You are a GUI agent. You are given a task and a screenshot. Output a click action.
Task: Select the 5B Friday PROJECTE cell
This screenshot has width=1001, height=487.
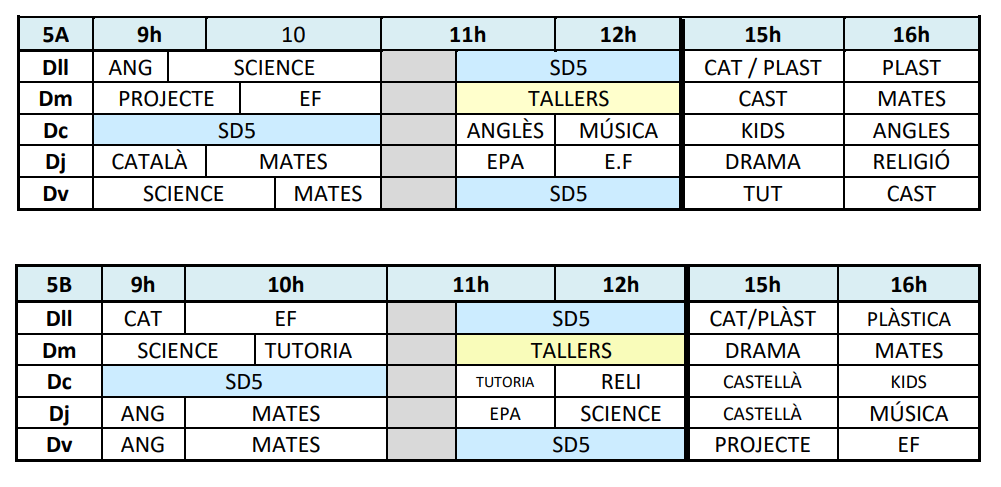pyautogui.click(x=762, y=444)
